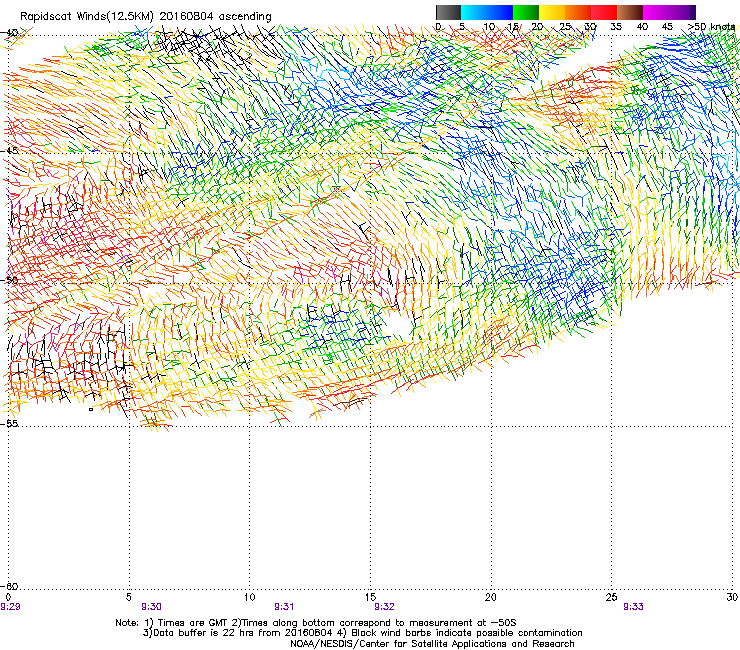Image resolution: width=740 pixels, height=650 pixels.
Task: Click the longitude 15 axis label
Action: 370,597
